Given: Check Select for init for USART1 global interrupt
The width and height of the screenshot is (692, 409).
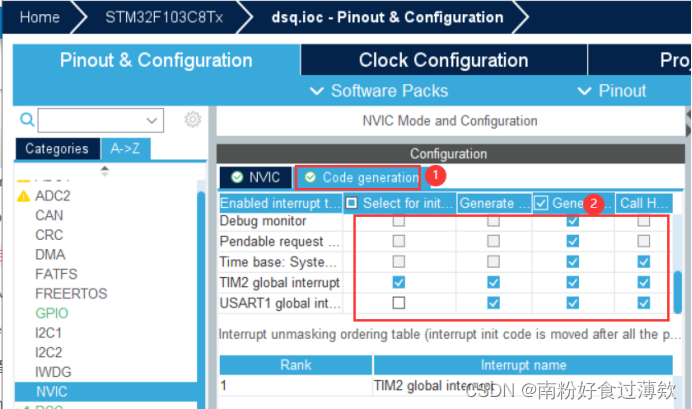Looking at the screenshot, I should (399, 303).
